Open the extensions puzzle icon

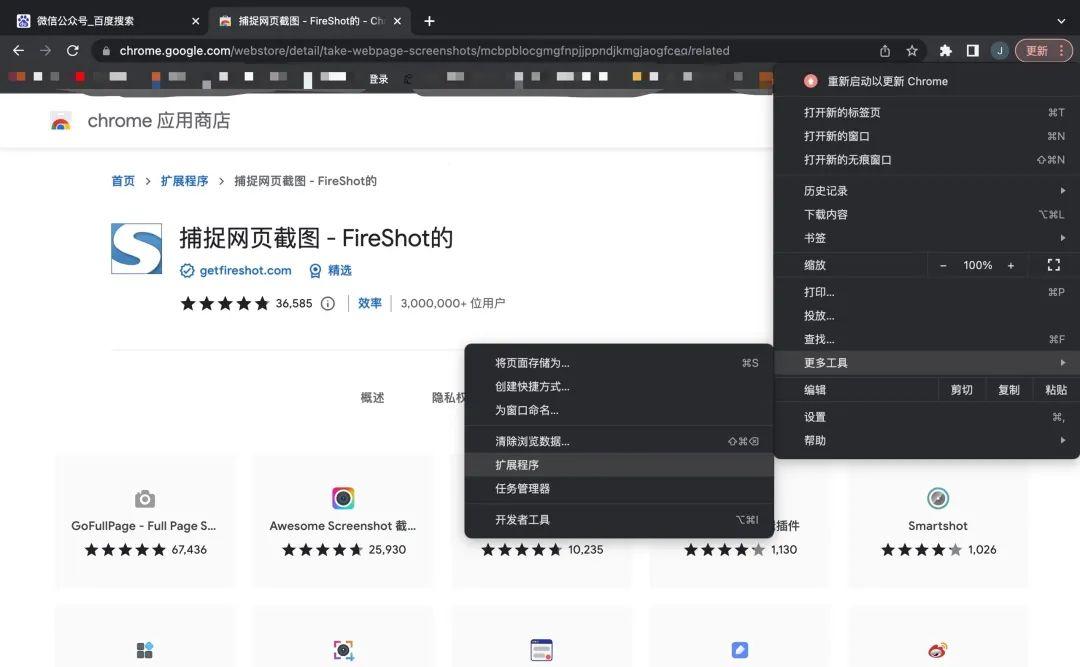coord(946,50)
